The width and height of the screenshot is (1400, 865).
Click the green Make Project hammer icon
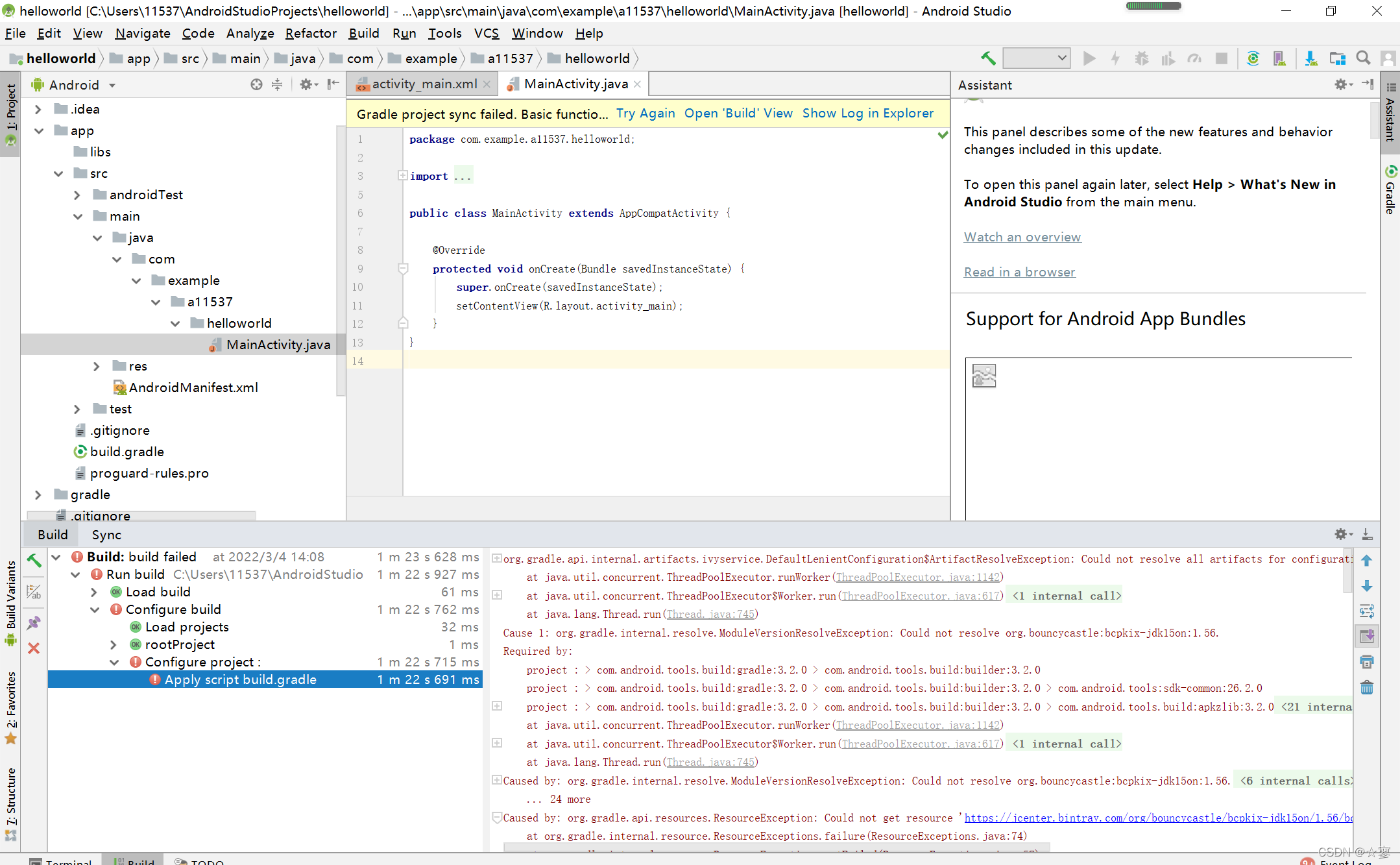[x=987, y=58]
